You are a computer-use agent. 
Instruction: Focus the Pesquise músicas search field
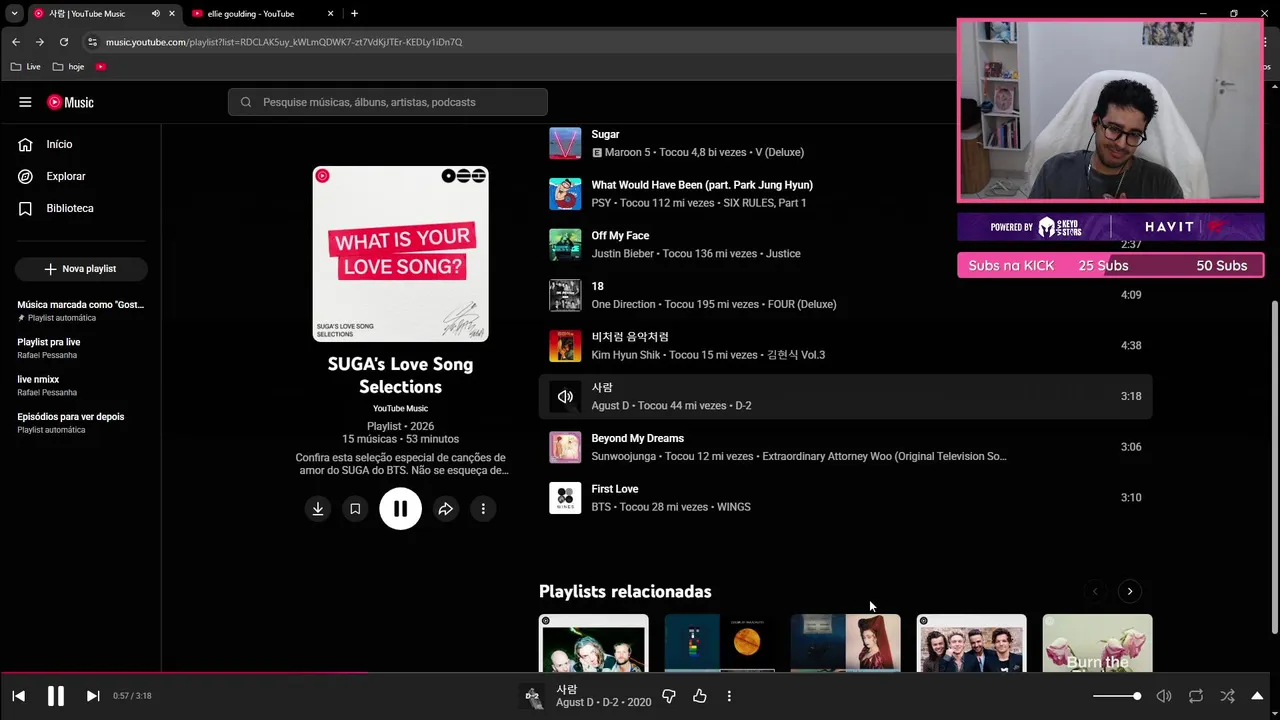pyautogui.click(x=388, y=102)
